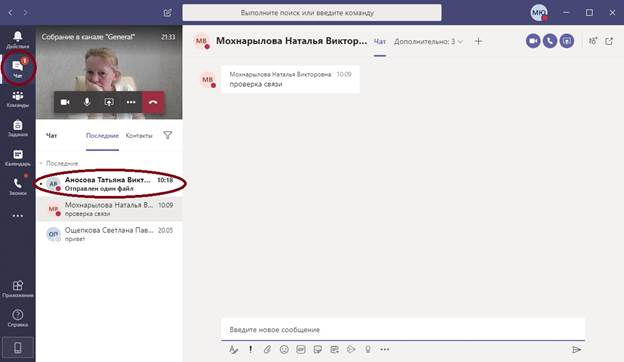Screen dimensions: 624x362
Task: Open chat with Аносова Татьяна
Action: pyautogui.click(x=109, y=184)
